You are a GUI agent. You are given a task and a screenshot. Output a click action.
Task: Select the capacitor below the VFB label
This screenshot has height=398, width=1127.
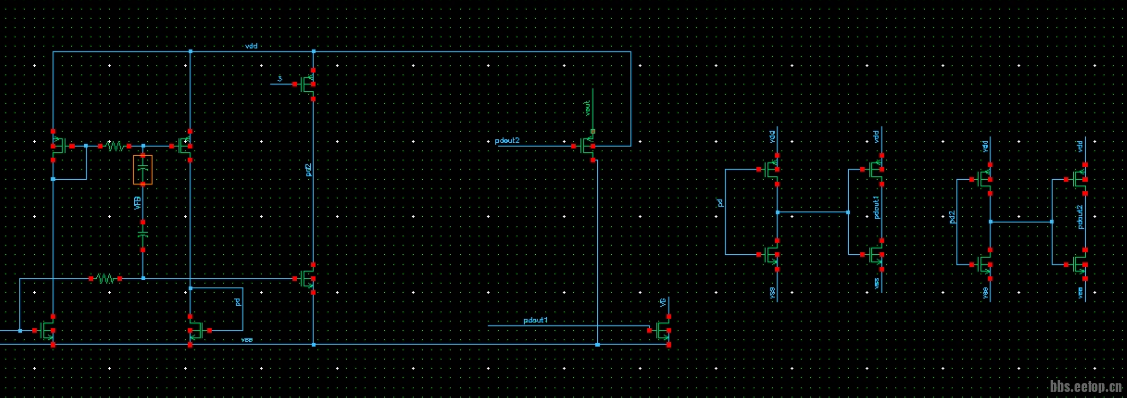click(x=143, y=235)
